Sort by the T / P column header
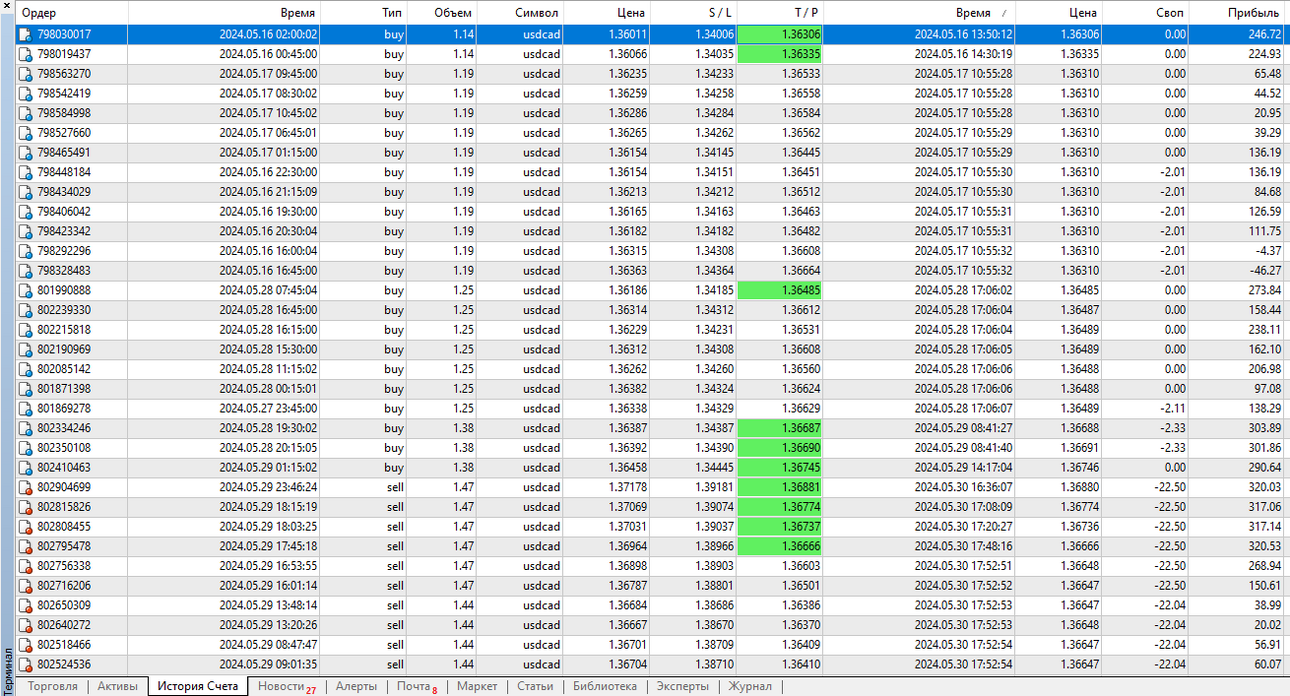 (x=780, y=13)
